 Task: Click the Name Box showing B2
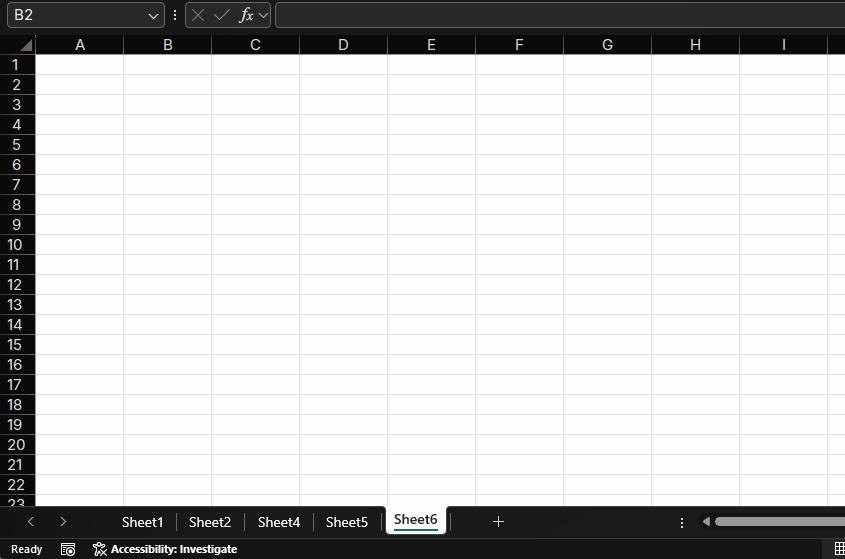pos(86,15)
